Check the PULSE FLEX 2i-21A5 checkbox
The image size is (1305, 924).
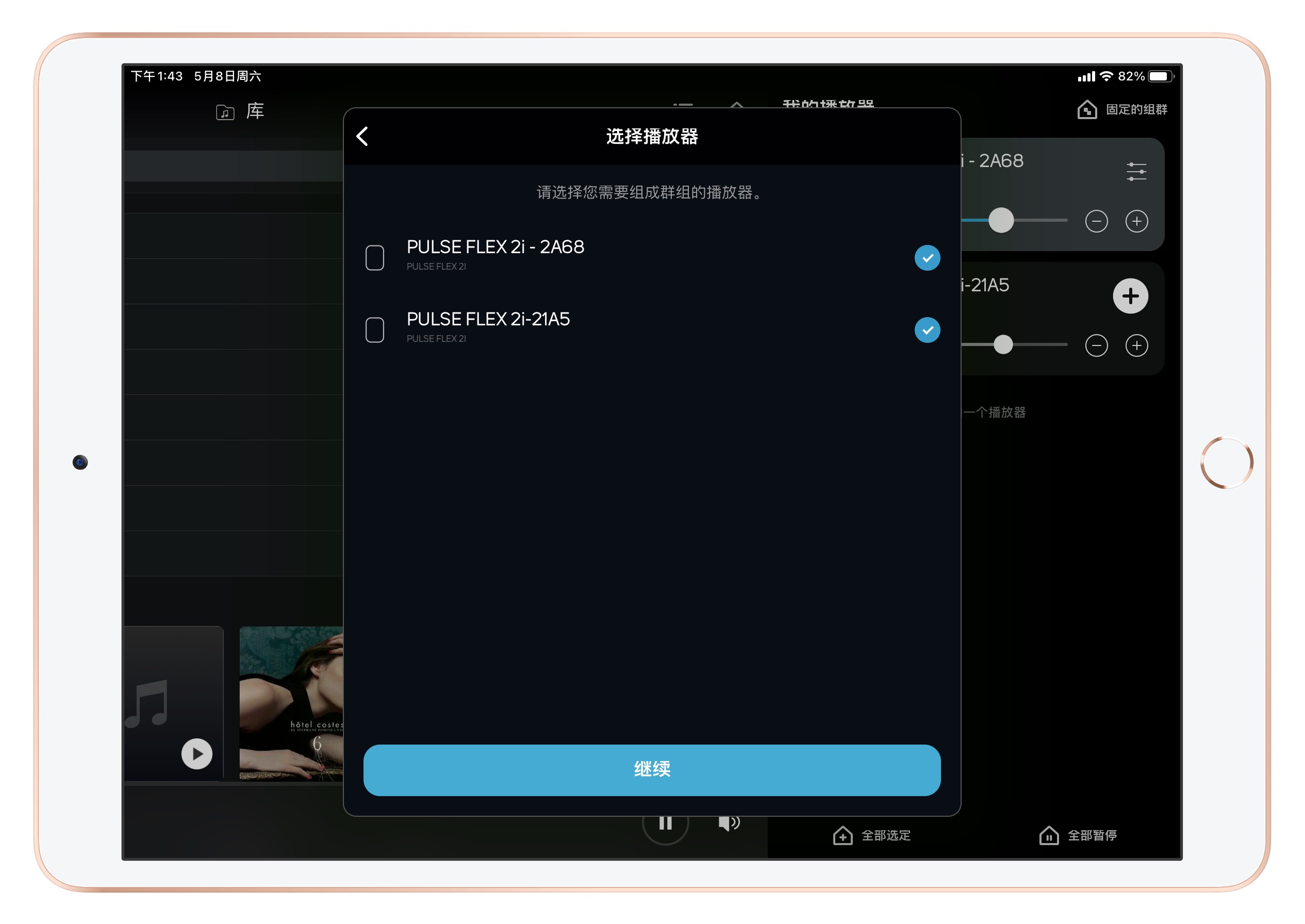[x=375, y=330]
